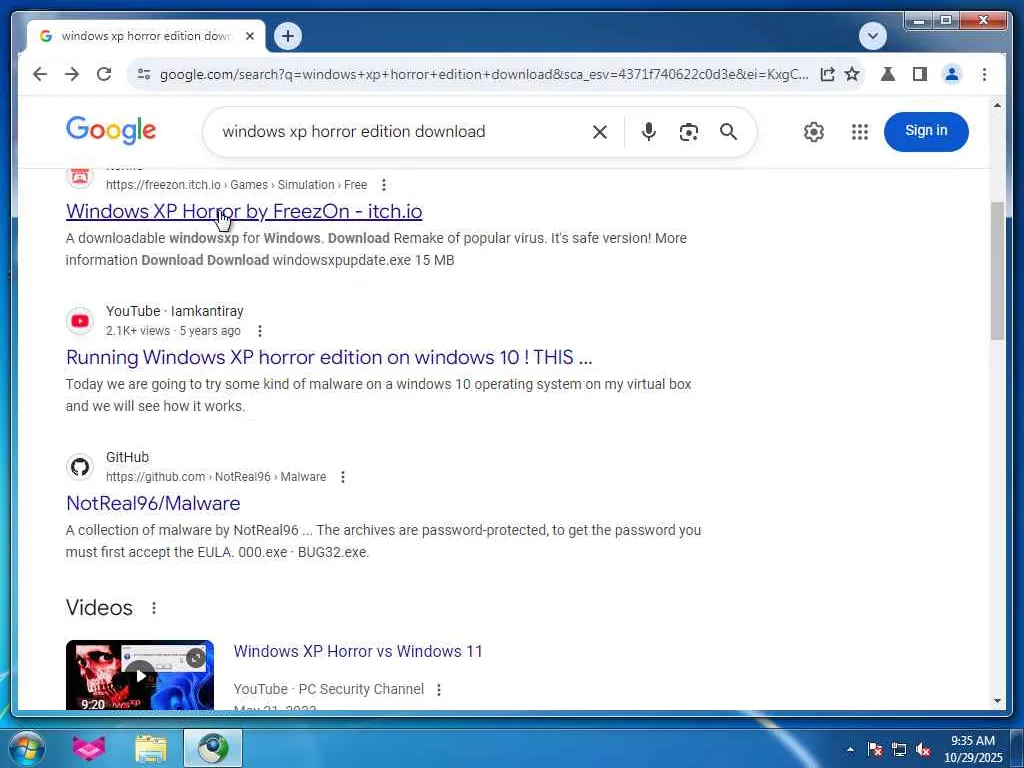Click github.com NotReal96 breadcrumb URL
Screen dimensions: 1024x768
coord(216,477)
